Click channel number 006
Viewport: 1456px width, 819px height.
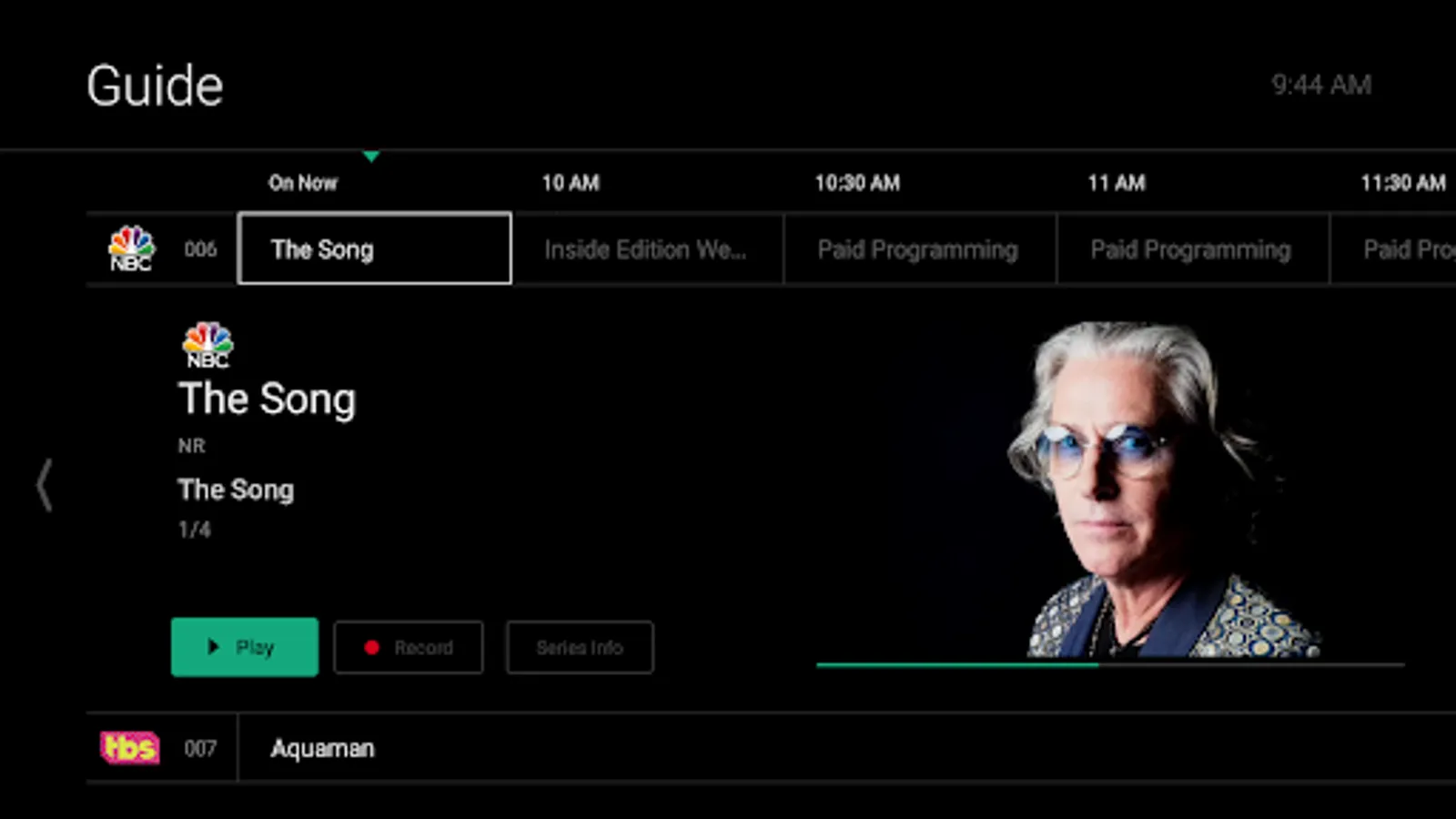tap(200, 249)
